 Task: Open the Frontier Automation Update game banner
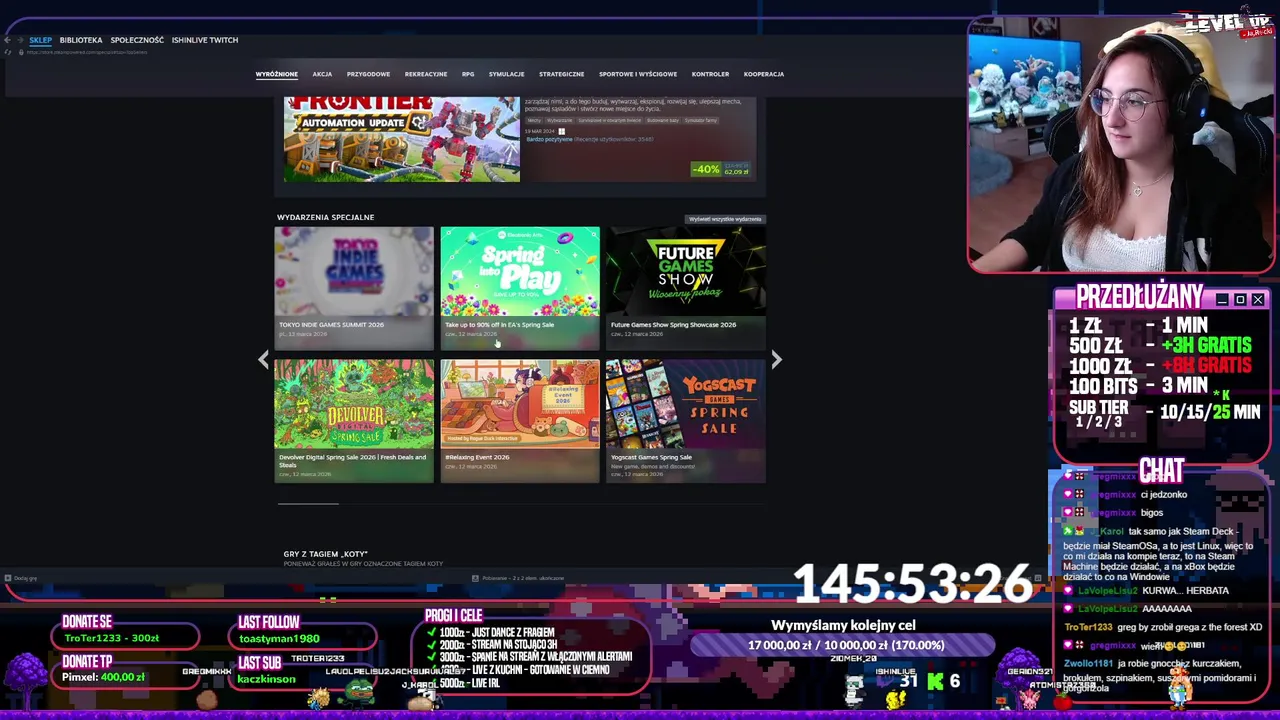coord(401,139)
